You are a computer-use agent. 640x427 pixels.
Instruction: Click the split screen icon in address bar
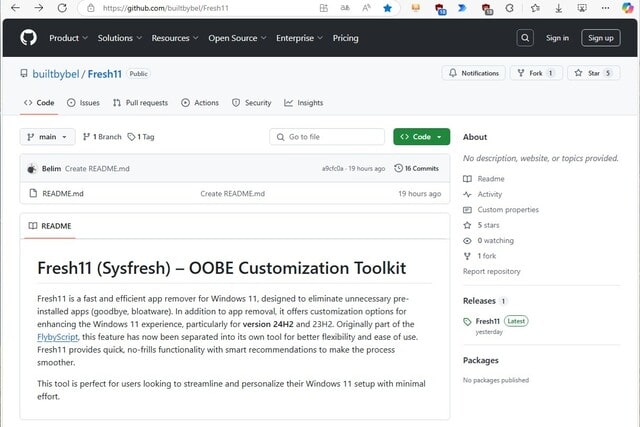point(324,8)
